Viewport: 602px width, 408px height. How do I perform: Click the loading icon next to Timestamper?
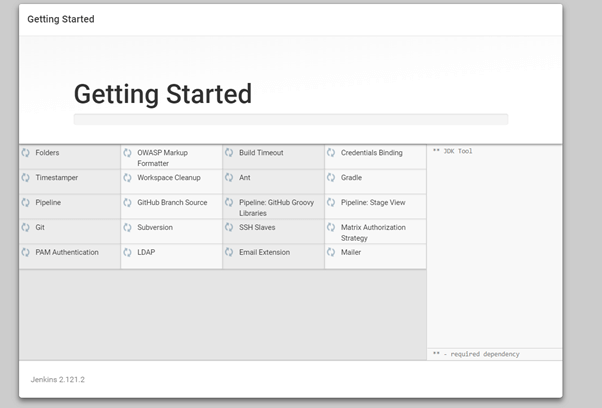click(x=26, y=178)
